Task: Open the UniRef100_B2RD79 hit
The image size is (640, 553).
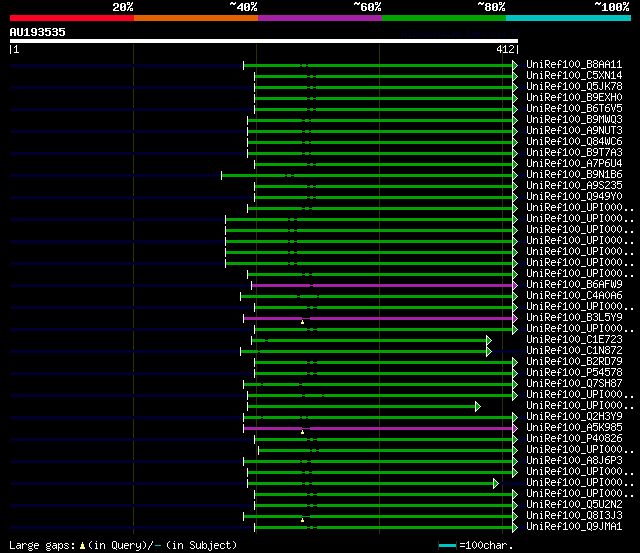Action: click(x=574, y=362)
